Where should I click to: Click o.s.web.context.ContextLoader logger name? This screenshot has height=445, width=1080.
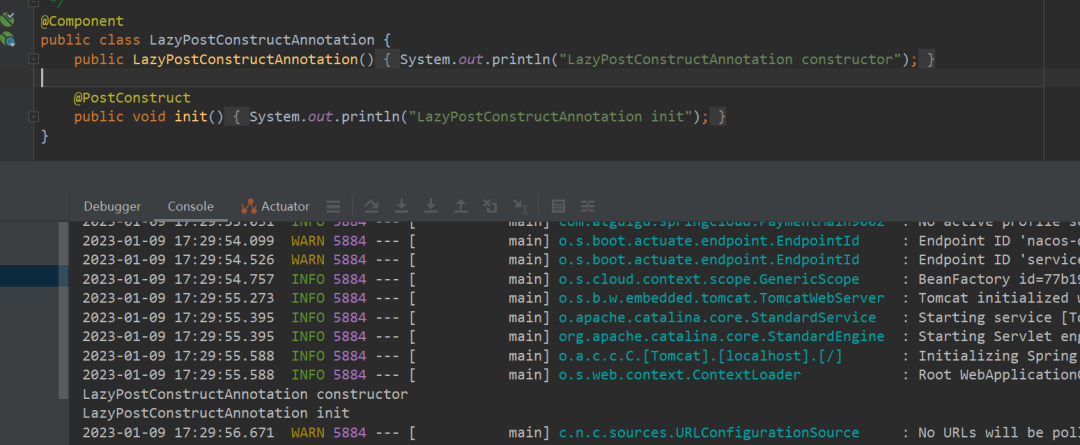(680, 375)
